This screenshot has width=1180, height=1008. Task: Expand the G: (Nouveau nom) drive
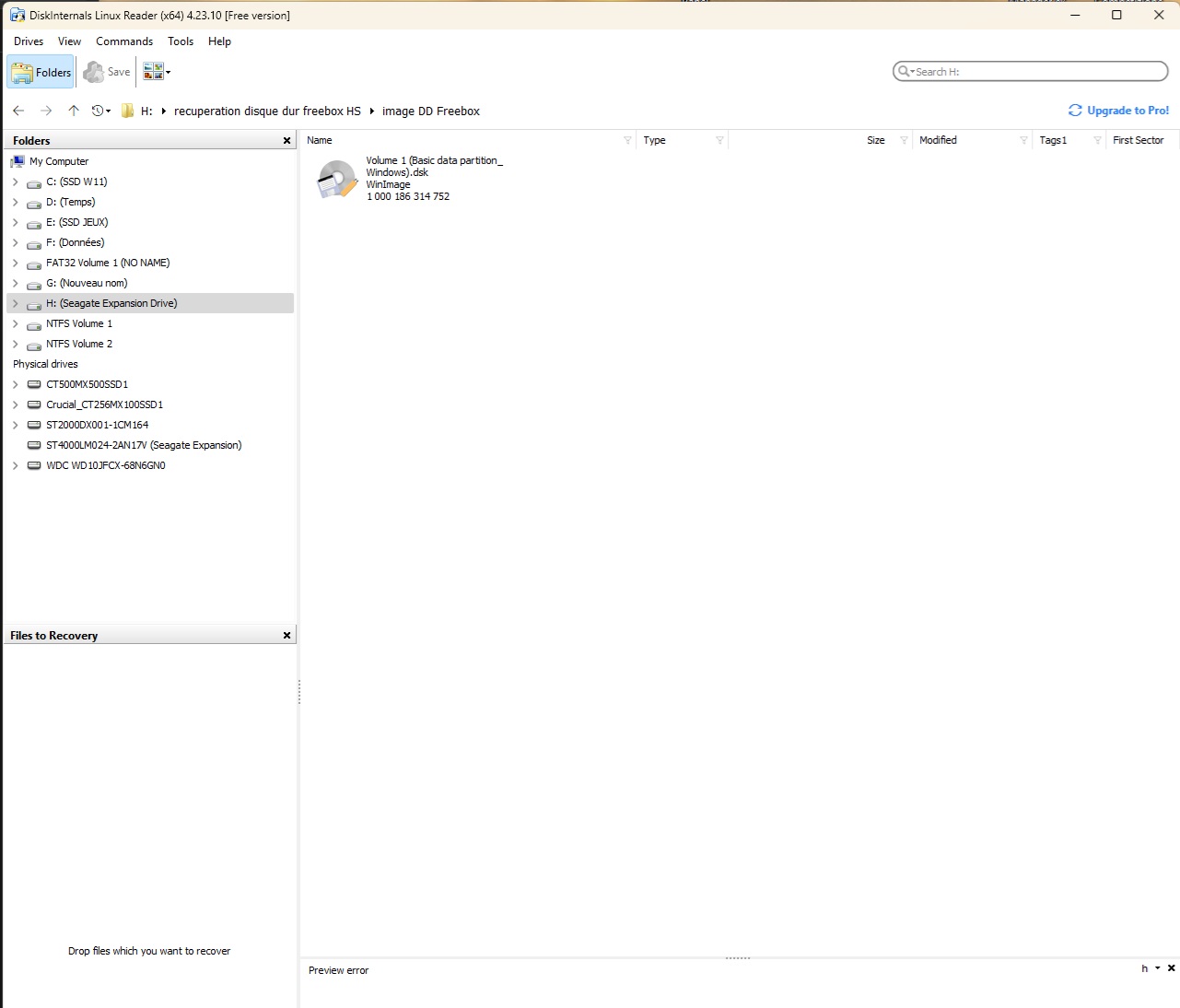click(15, 283)
